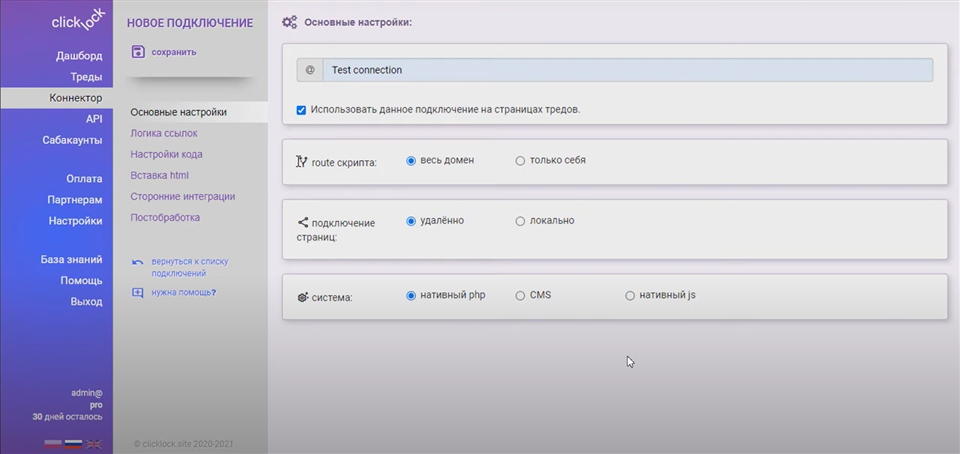
Task: Click the save floppy disk icon
Action: click(x=138, y=52)
